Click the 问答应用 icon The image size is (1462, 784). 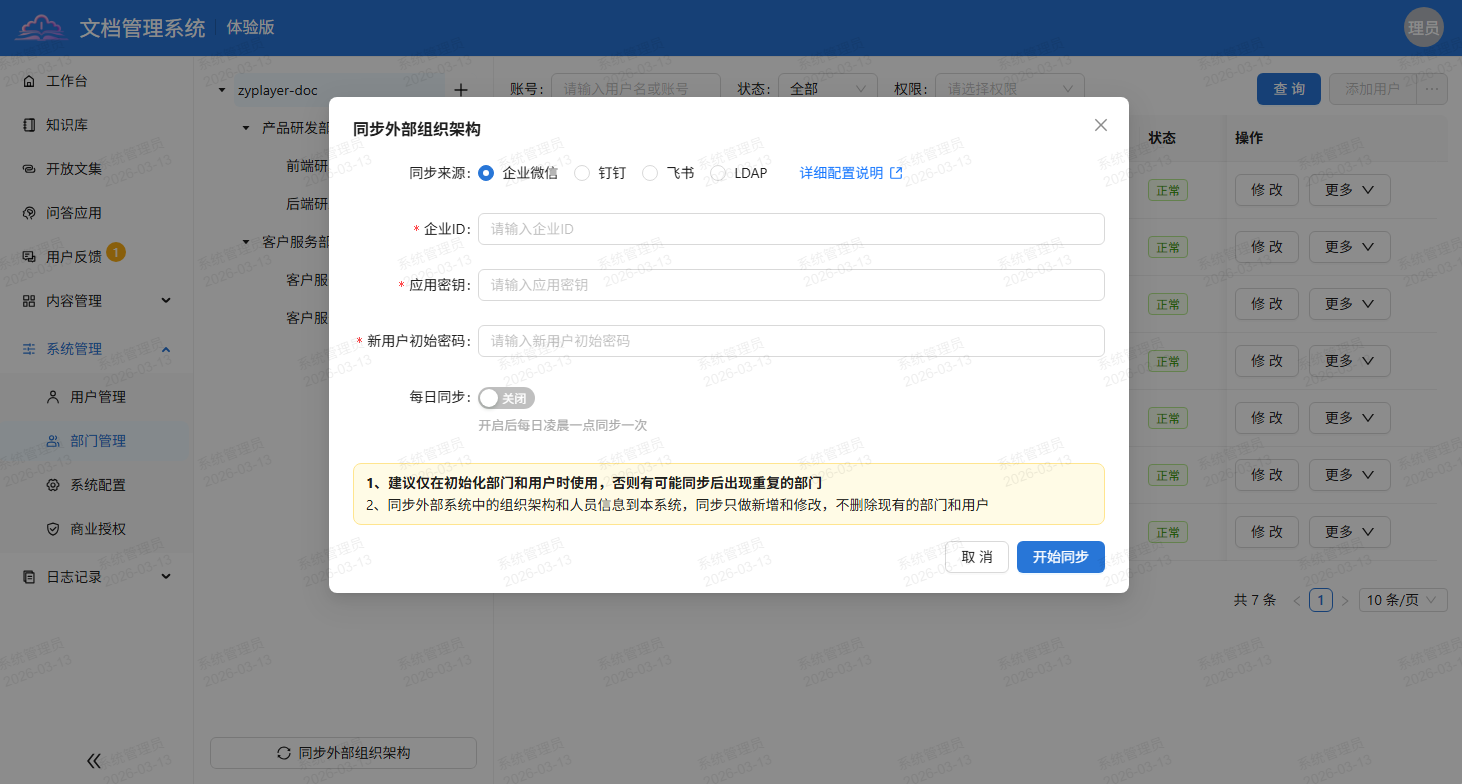pyautogui.click(x=29, y=213)
